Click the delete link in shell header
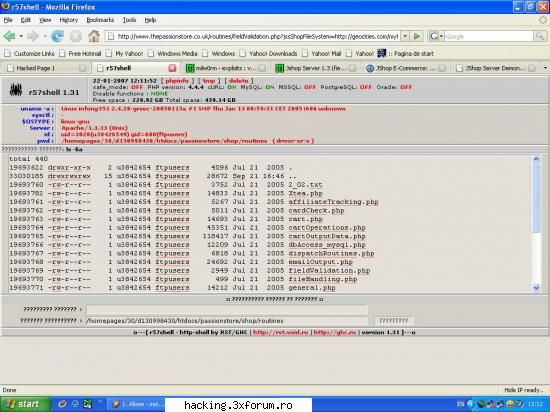The height and width of the screenshot is (412, 550). point(239,81)
